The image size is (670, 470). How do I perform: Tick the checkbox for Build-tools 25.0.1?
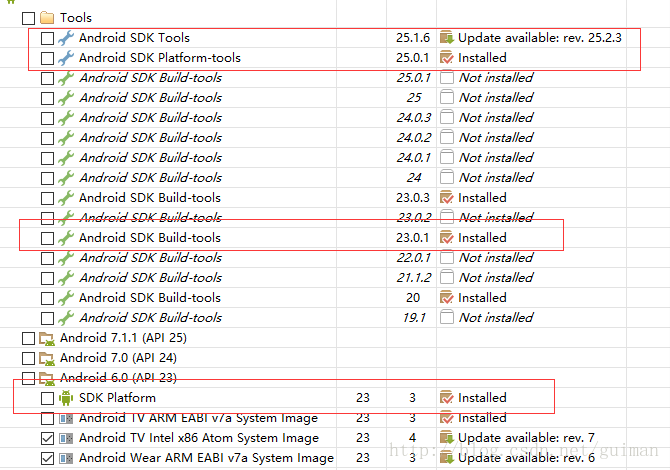47,79
